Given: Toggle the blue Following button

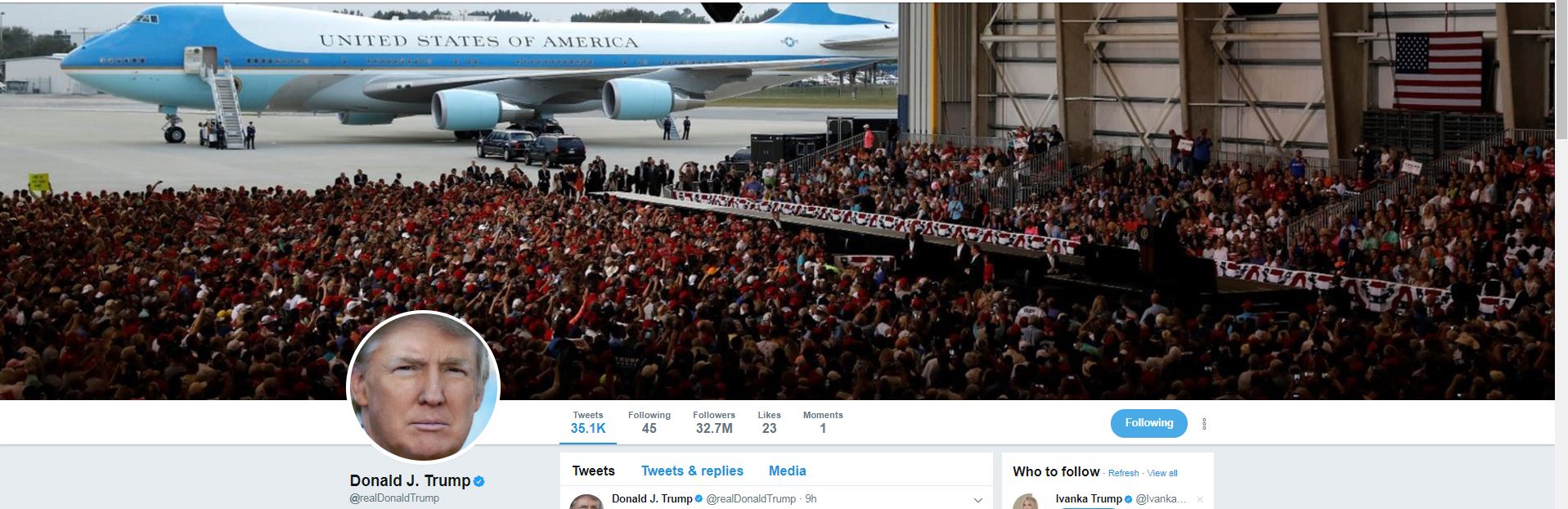Looking at the screenshot, I should coord(1148,423).
